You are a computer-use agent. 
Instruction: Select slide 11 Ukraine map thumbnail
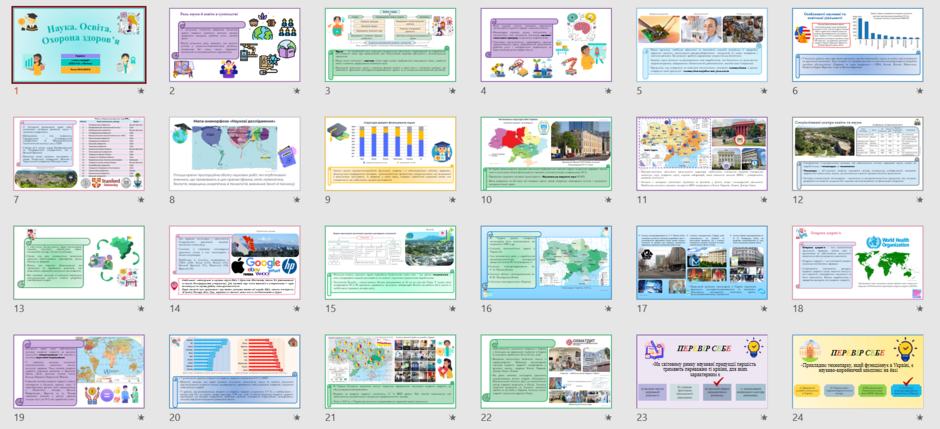[x=702, y=154]
